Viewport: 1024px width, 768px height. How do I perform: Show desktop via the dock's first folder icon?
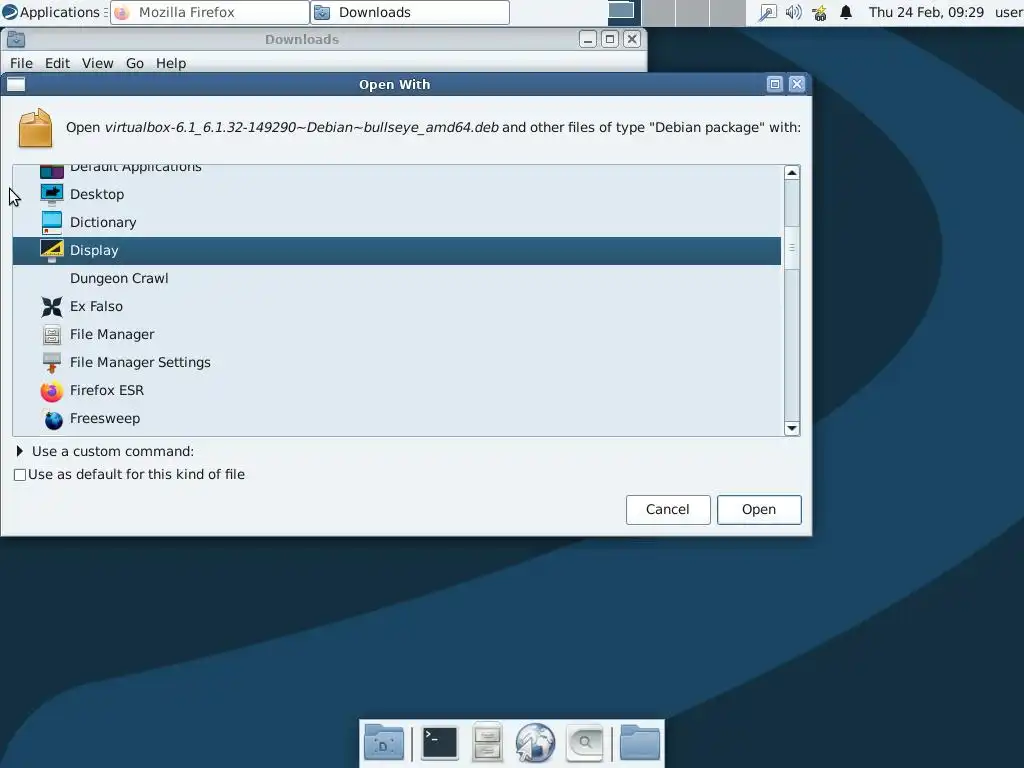[384, 743]
